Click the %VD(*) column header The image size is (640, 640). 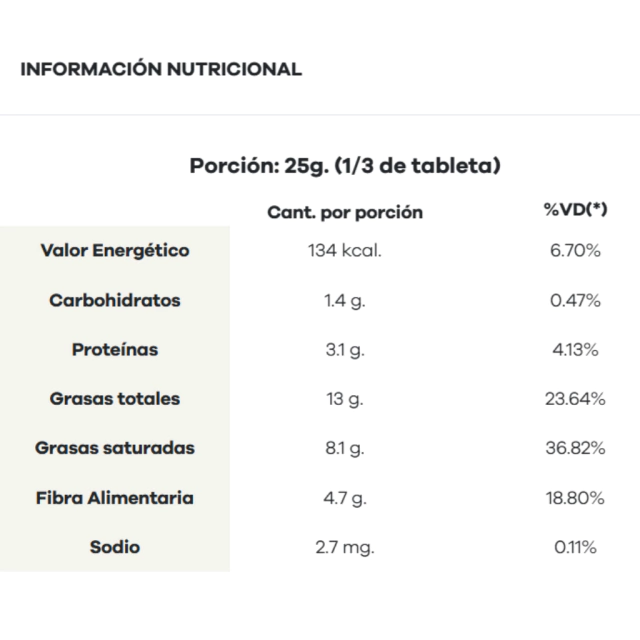click(x=575, y=210)
